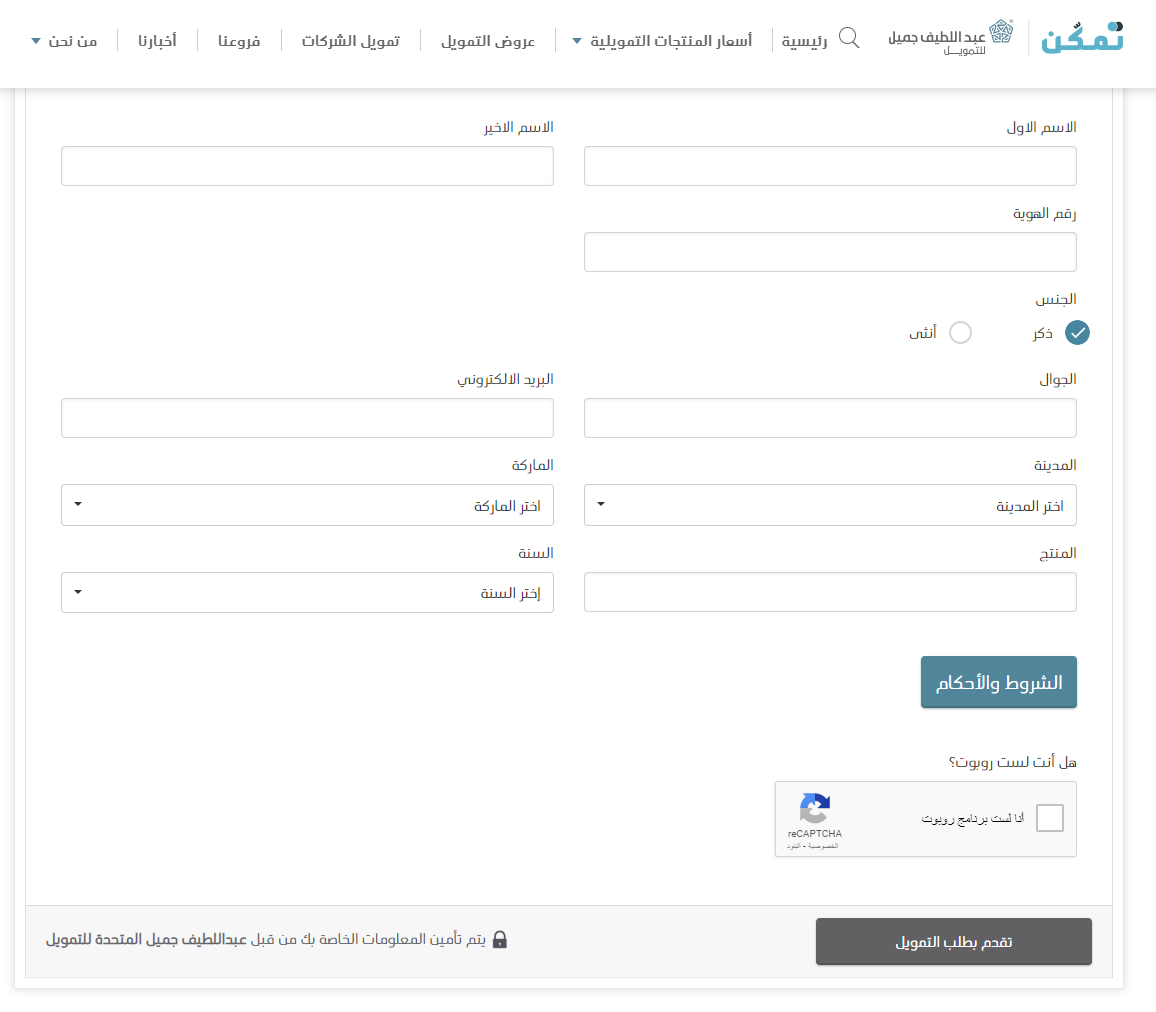The height and width of the screenshot is (1012, 1156).
Task: Click the الشروط والأحكام button
Action: [x=998, y=682]
